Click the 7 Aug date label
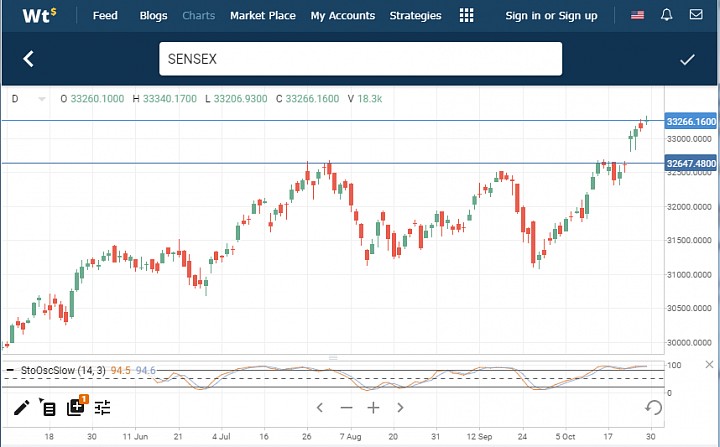Viewport: 720px width, 447px height. point(350,436)
